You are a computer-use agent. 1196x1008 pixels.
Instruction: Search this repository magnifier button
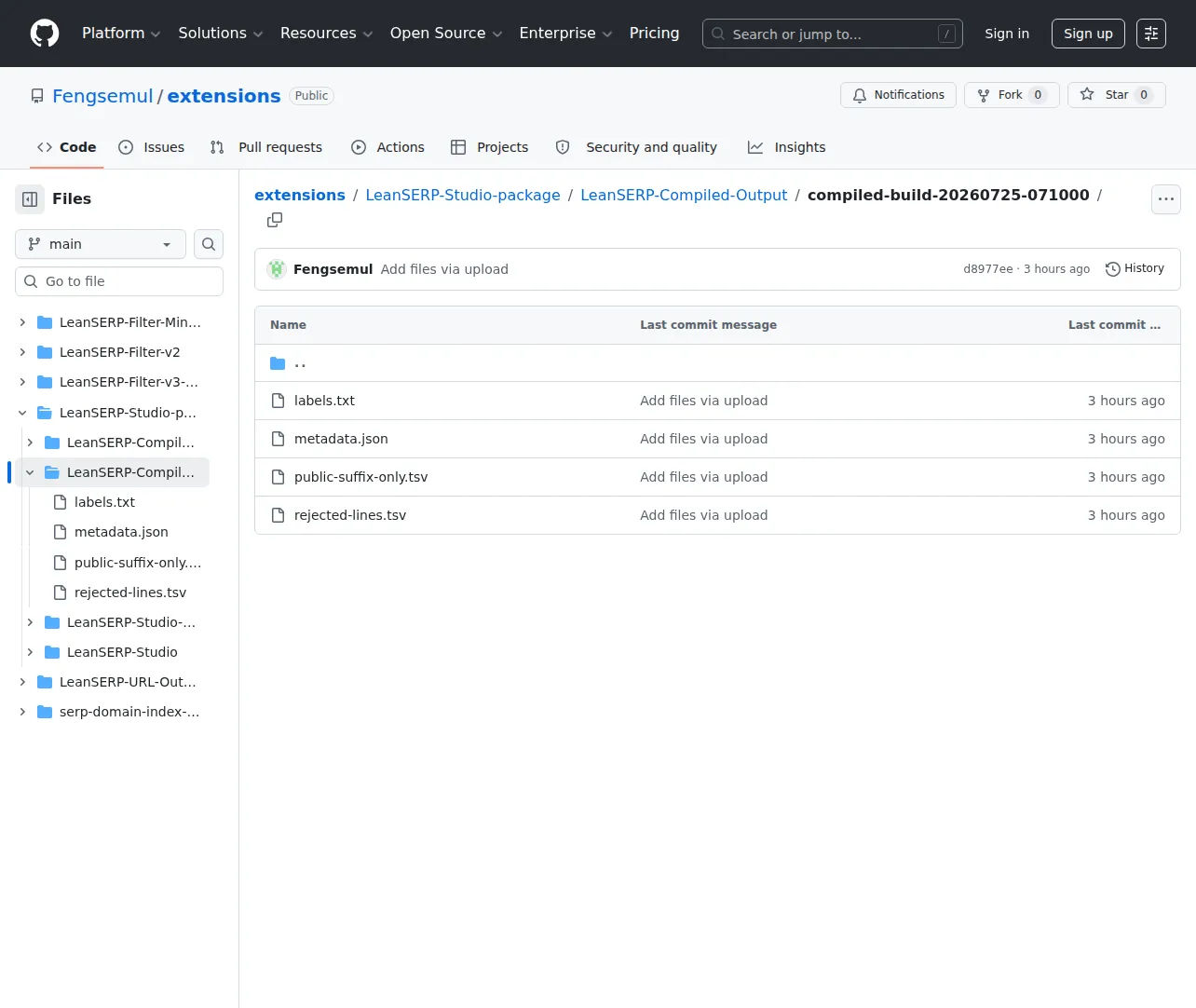pyautogui.click(x=209, y=244)
